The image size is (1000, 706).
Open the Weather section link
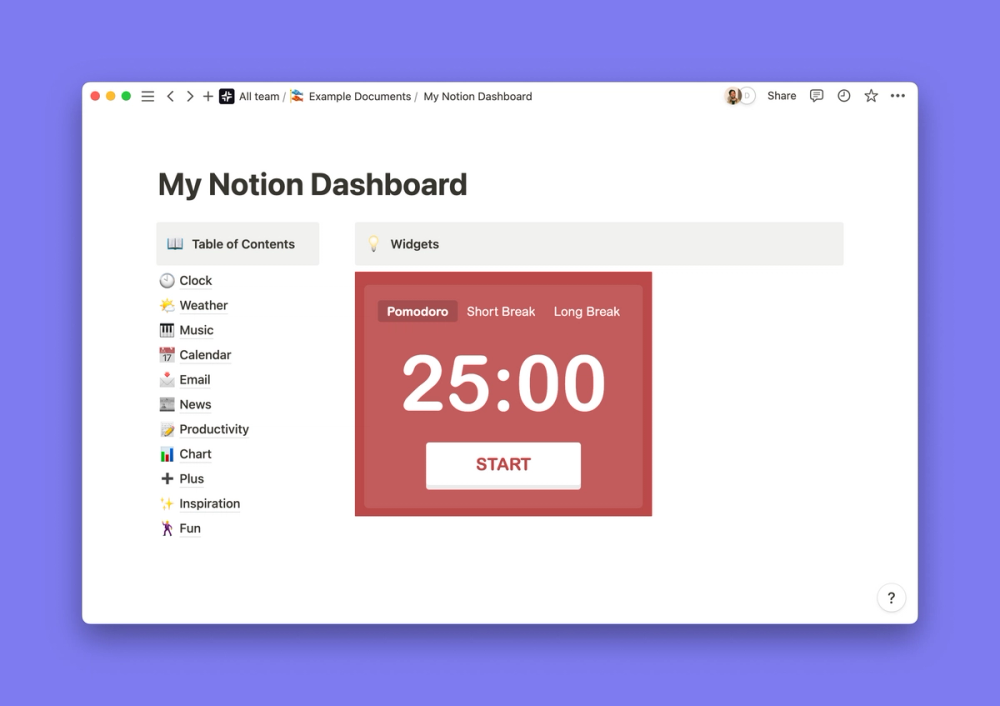(203, 305)
